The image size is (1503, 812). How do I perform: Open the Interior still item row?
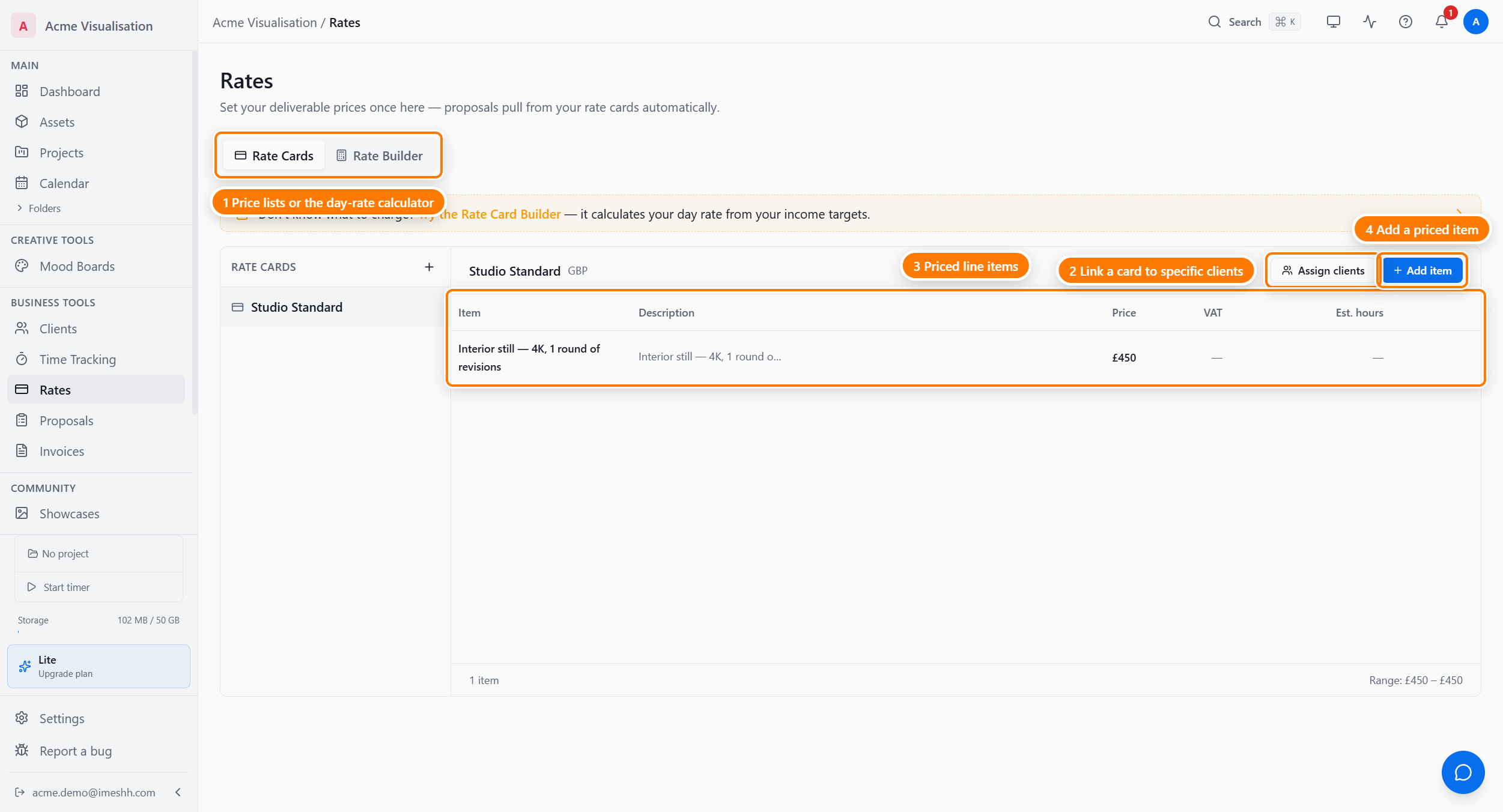point(966,357)
